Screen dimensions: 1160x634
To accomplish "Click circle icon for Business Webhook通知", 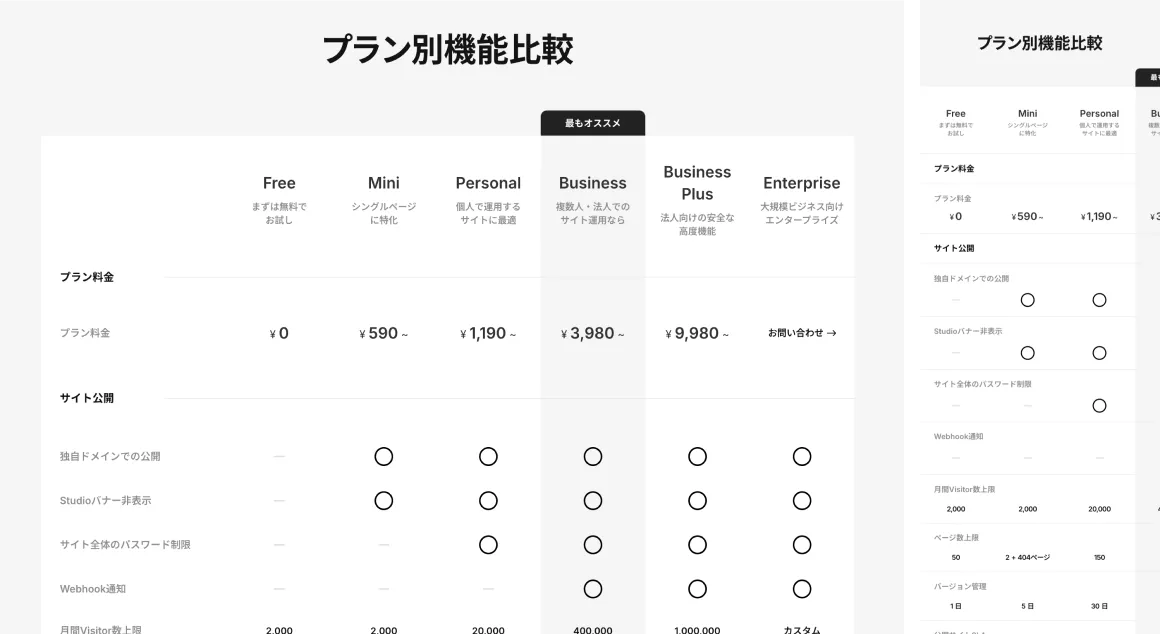I will (593, 589).
